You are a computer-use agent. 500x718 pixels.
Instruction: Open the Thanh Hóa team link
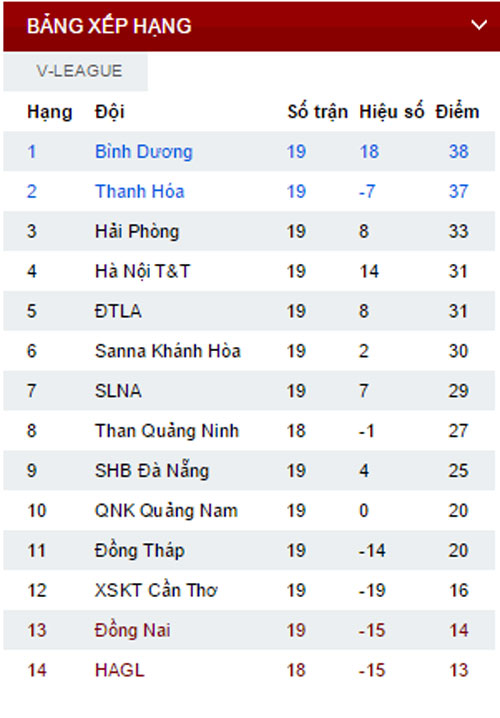[x=140, y=191]
